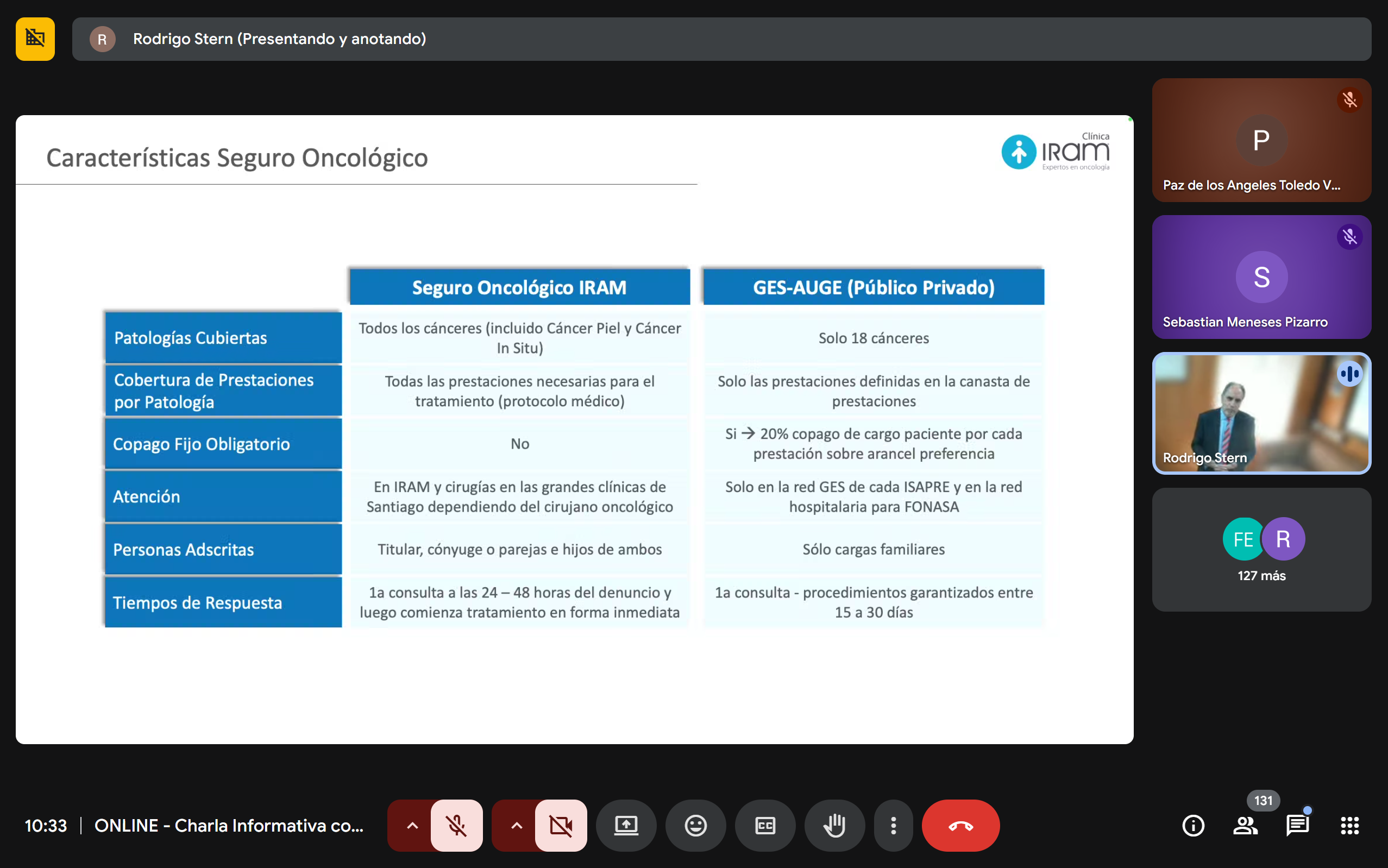Open more options three-dot menu
1388x868 pixels.
tap(893, 826)
